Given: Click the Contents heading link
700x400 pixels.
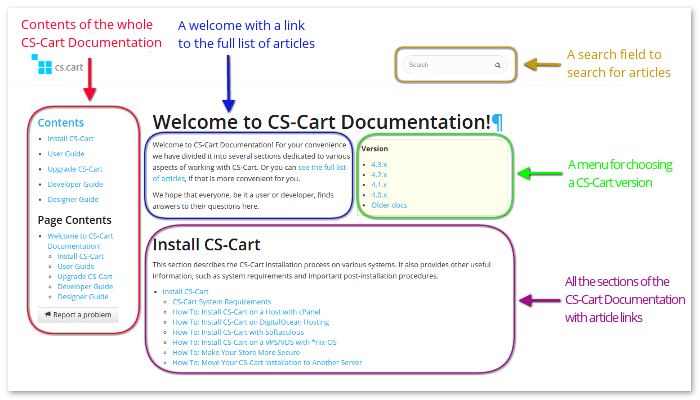Looking at the screenshot, I should 61,122.
